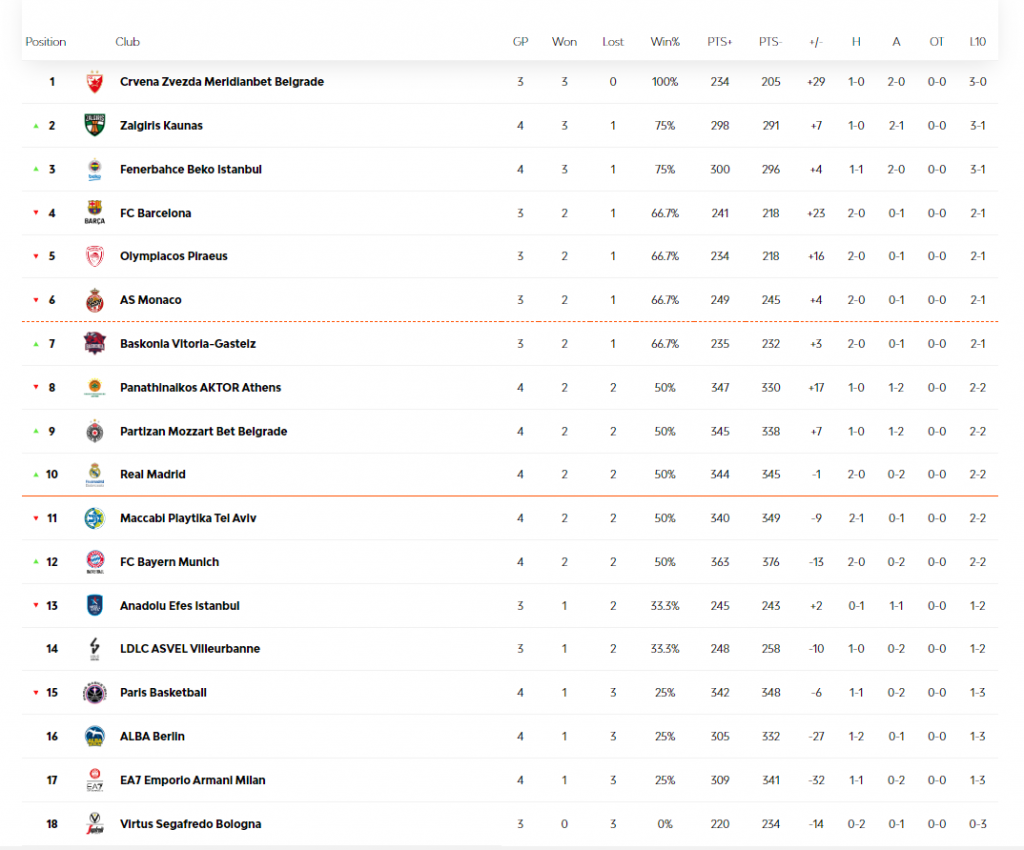Click the +/- column header
The width and height of the screenshot is (1024, 850).
[x=816, y=42]
